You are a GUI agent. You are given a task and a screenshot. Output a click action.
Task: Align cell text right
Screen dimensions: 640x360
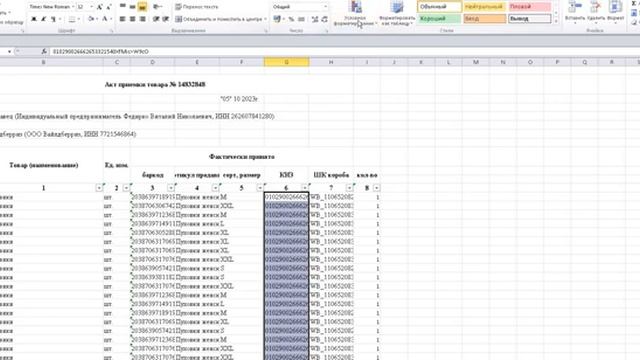pyautogui.click(x=142, y=19)
